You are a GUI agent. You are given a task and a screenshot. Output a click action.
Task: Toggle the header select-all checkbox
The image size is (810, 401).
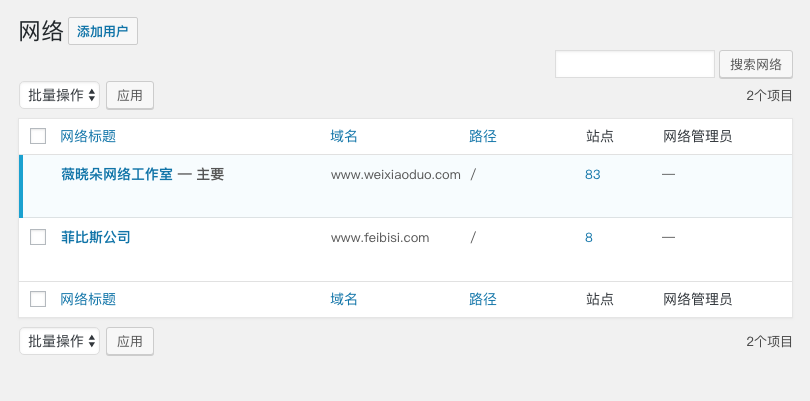click(x=38, y=136)
